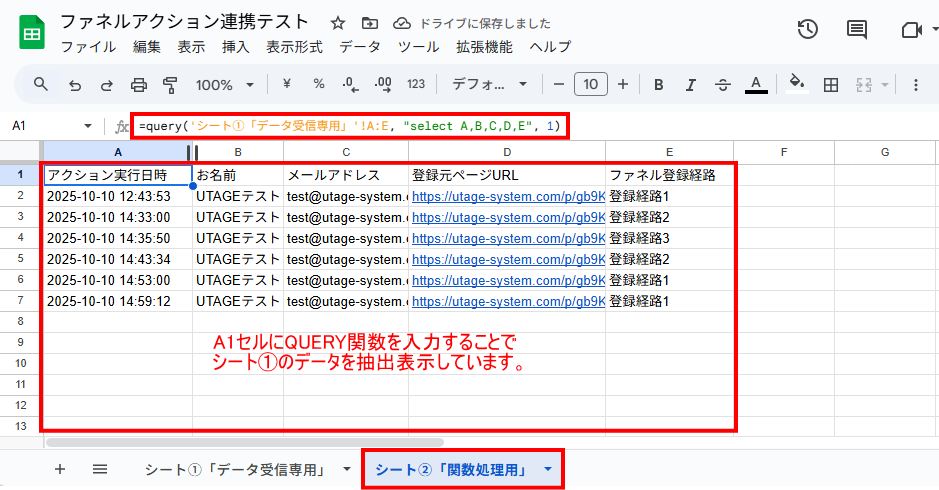Select the paint format tool
939x490 pixels.
click(169, 85)
